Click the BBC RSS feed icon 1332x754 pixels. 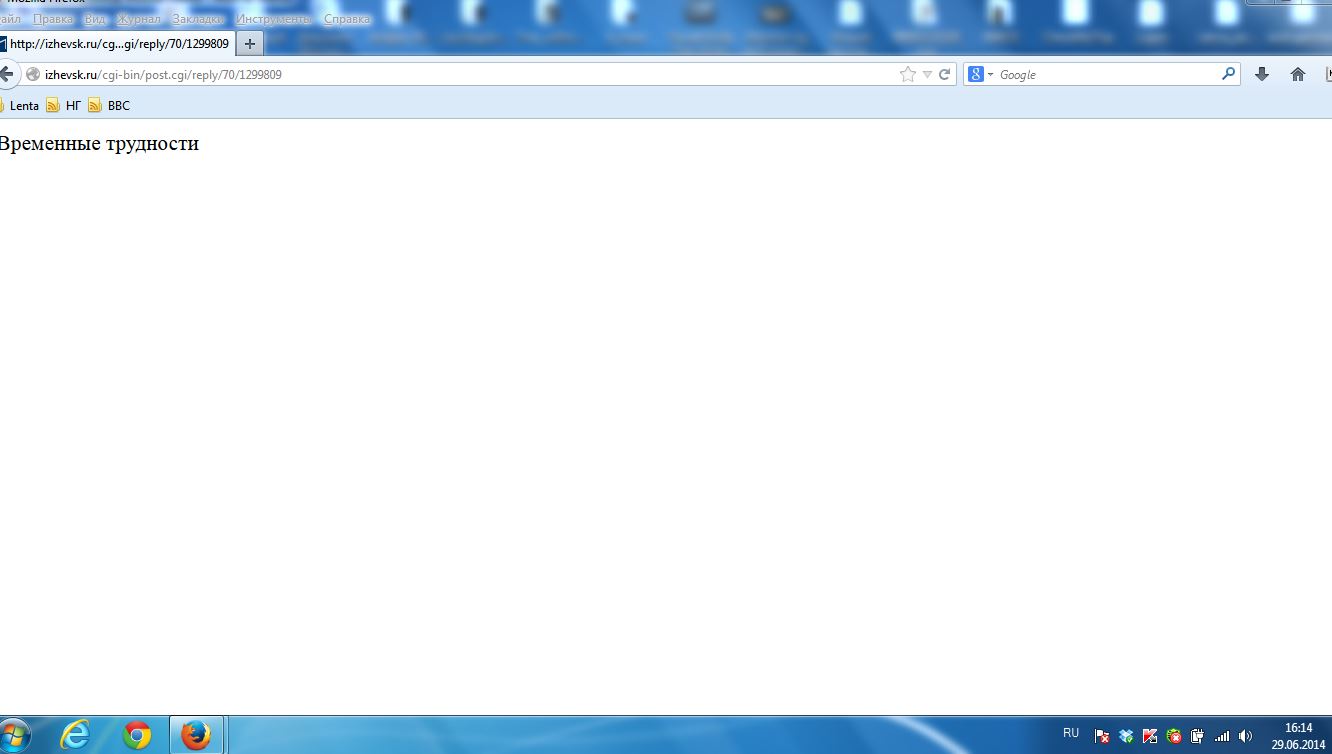(x=95, y=105)
